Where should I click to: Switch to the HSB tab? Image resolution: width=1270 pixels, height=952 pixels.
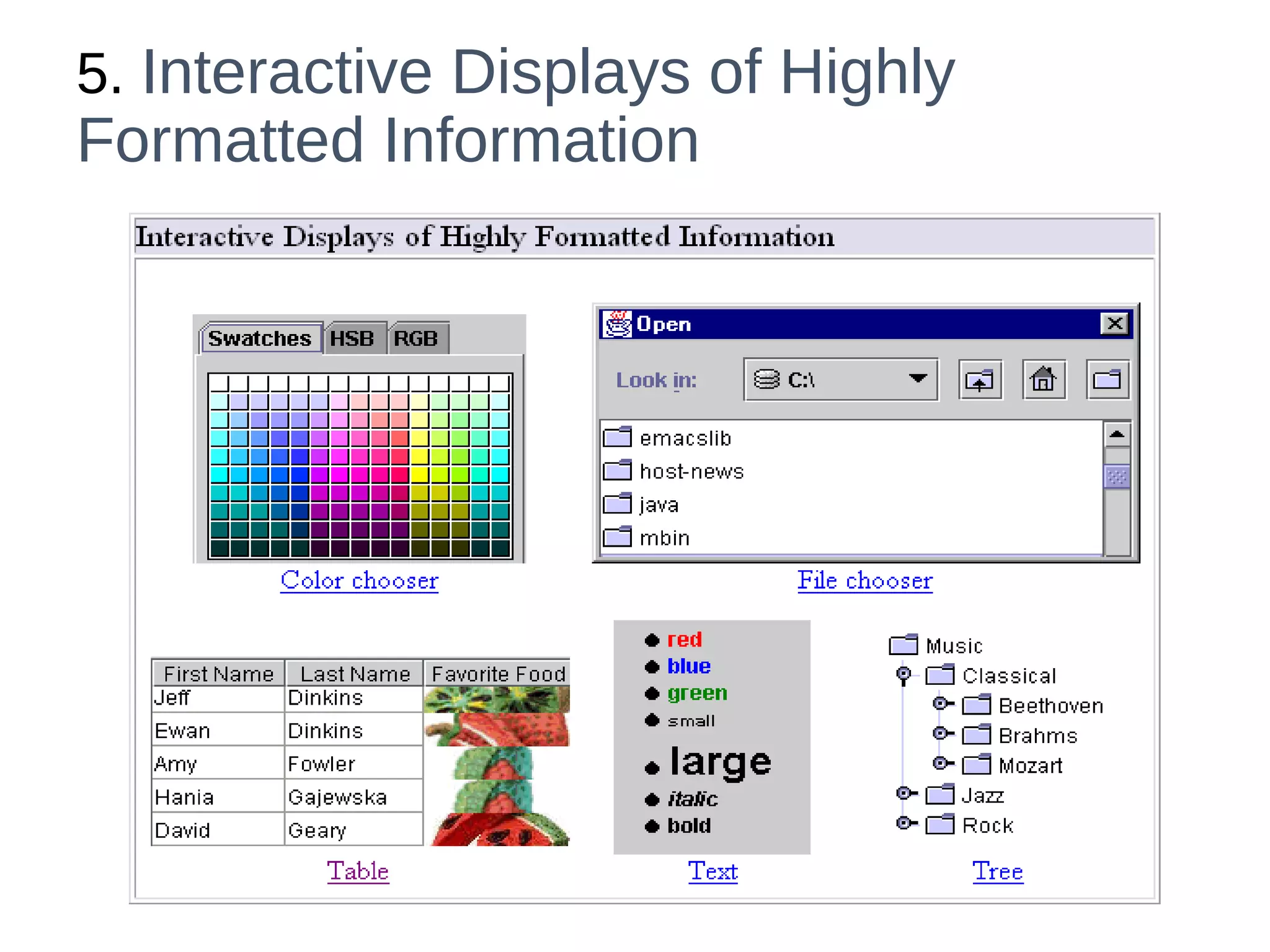tap(352, 339)
